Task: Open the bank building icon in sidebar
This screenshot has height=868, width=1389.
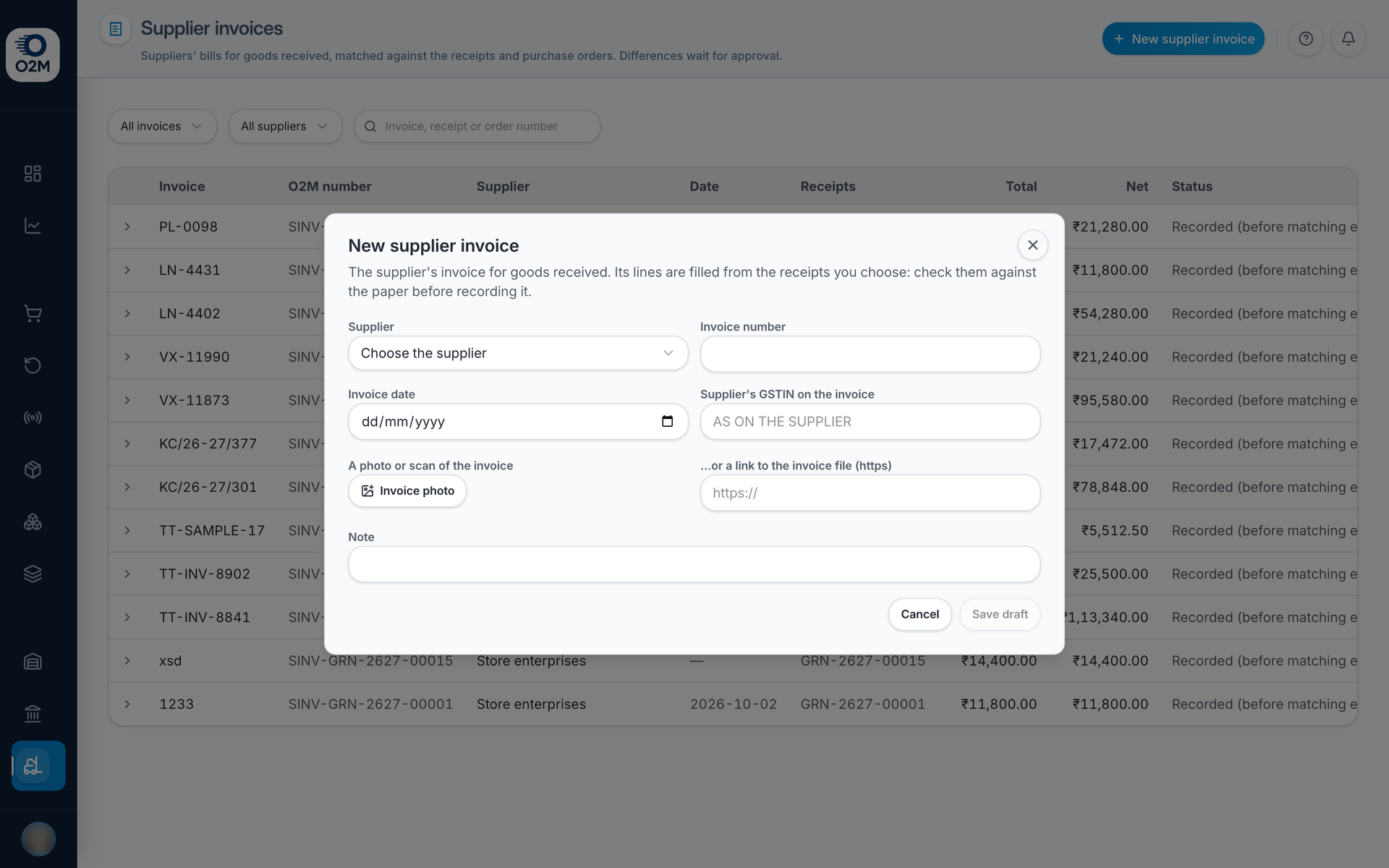Action: point(33,714)
